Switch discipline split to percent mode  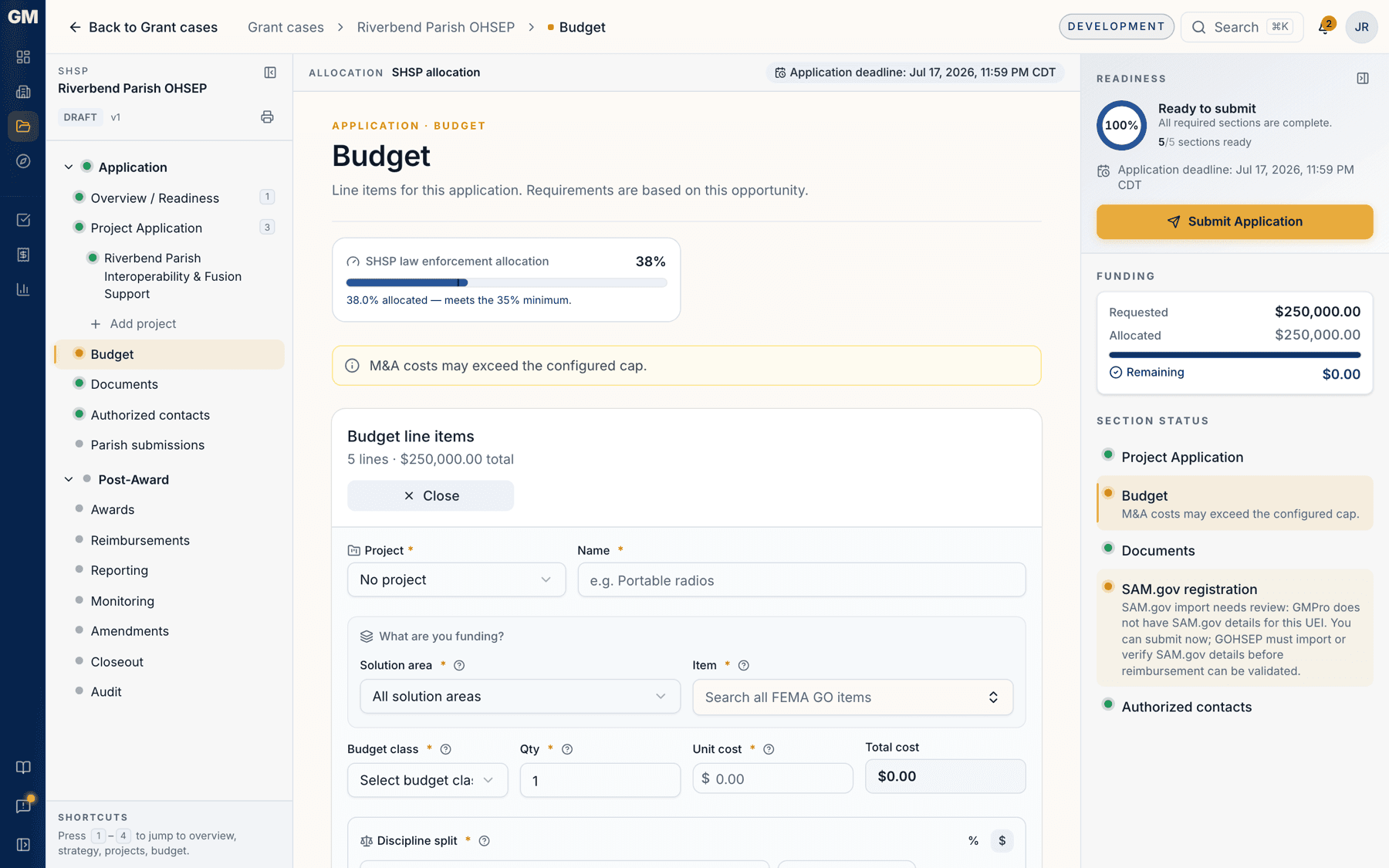973,841
